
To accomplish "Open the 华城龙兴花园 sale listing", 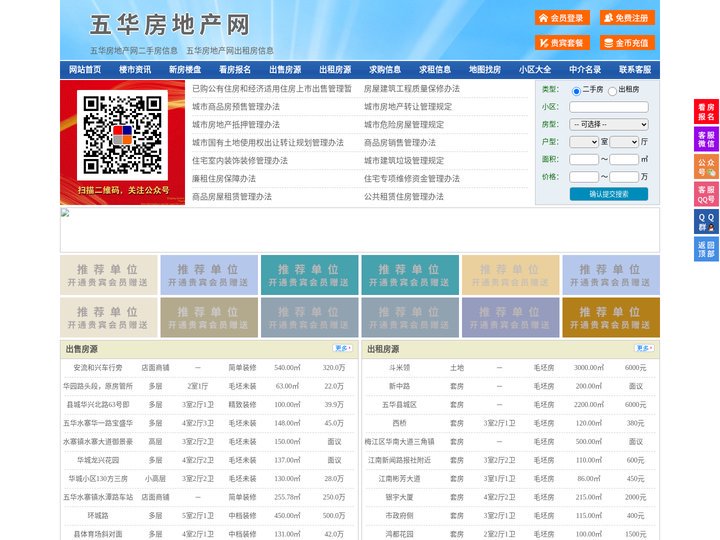I will point(98,460).
